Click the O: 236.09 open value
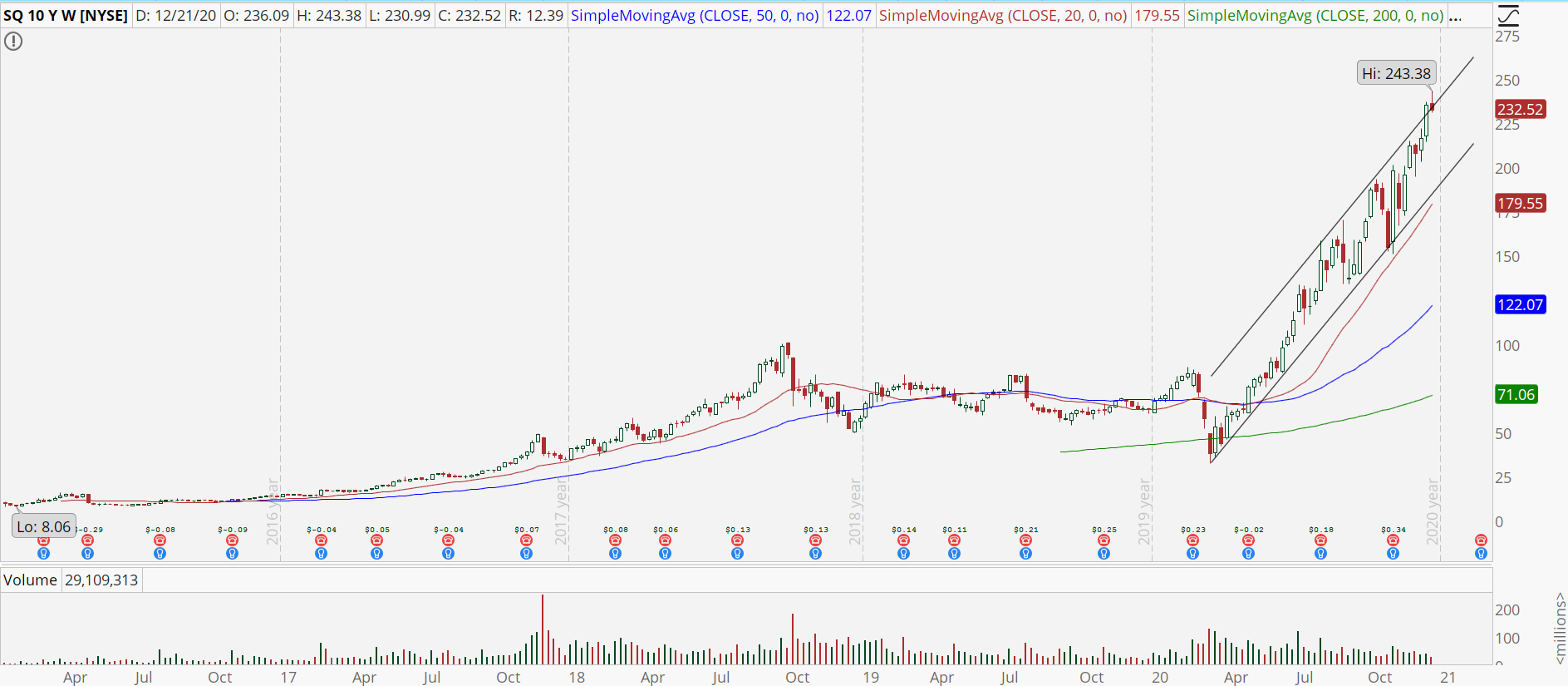Screen dimensions: 1568x686 (257, 16)
